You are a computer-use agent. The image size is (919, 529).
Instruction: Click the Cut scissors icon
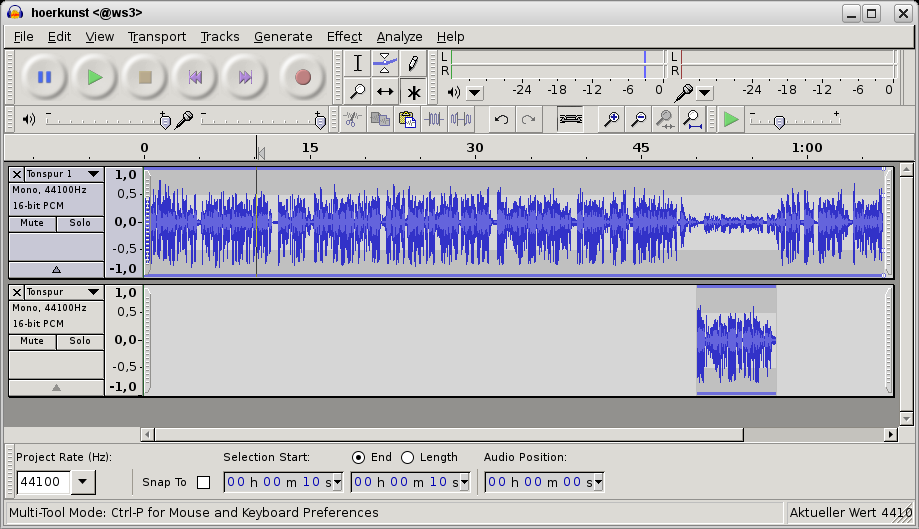point(352,120)
